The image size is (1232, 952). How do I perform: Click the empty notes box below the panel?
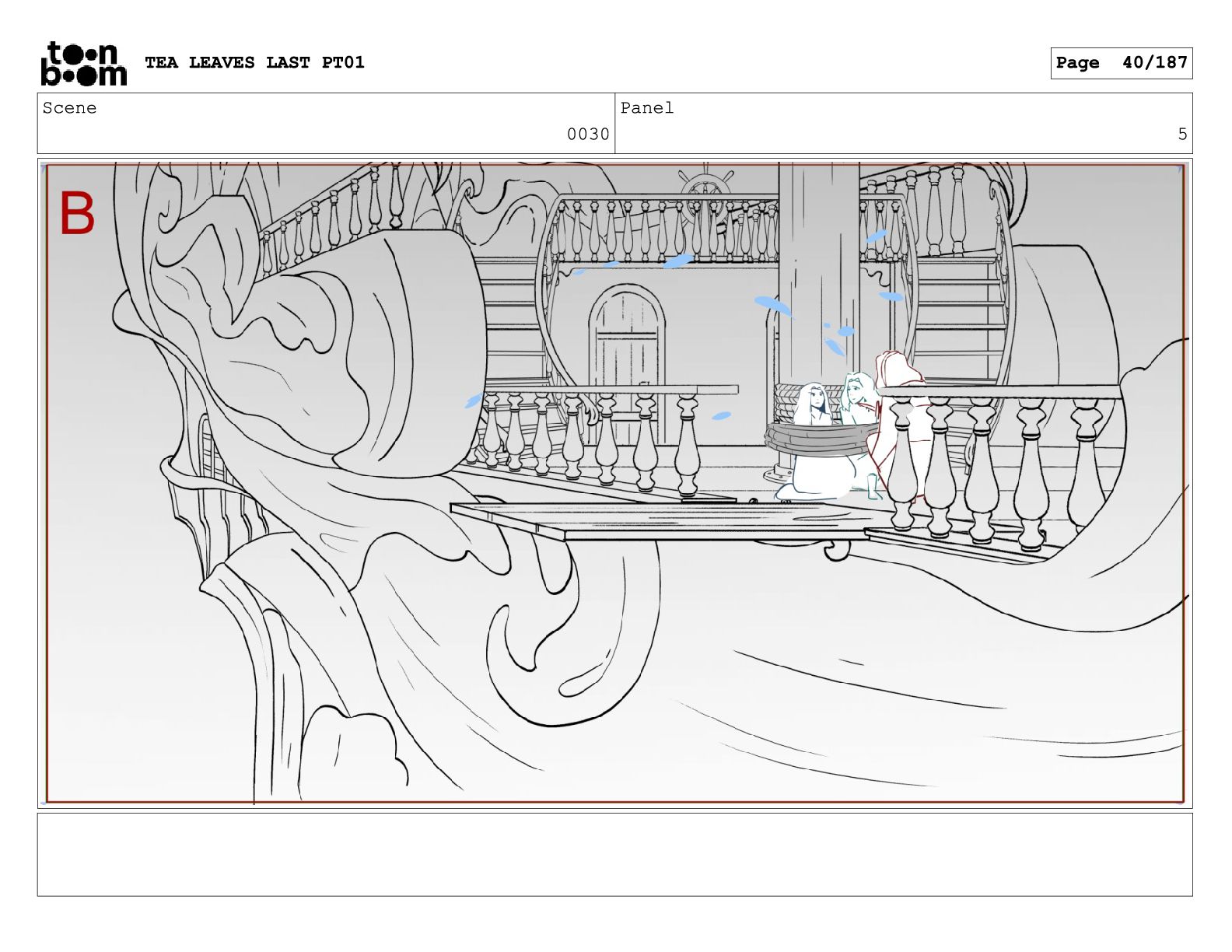coord(614,855)
